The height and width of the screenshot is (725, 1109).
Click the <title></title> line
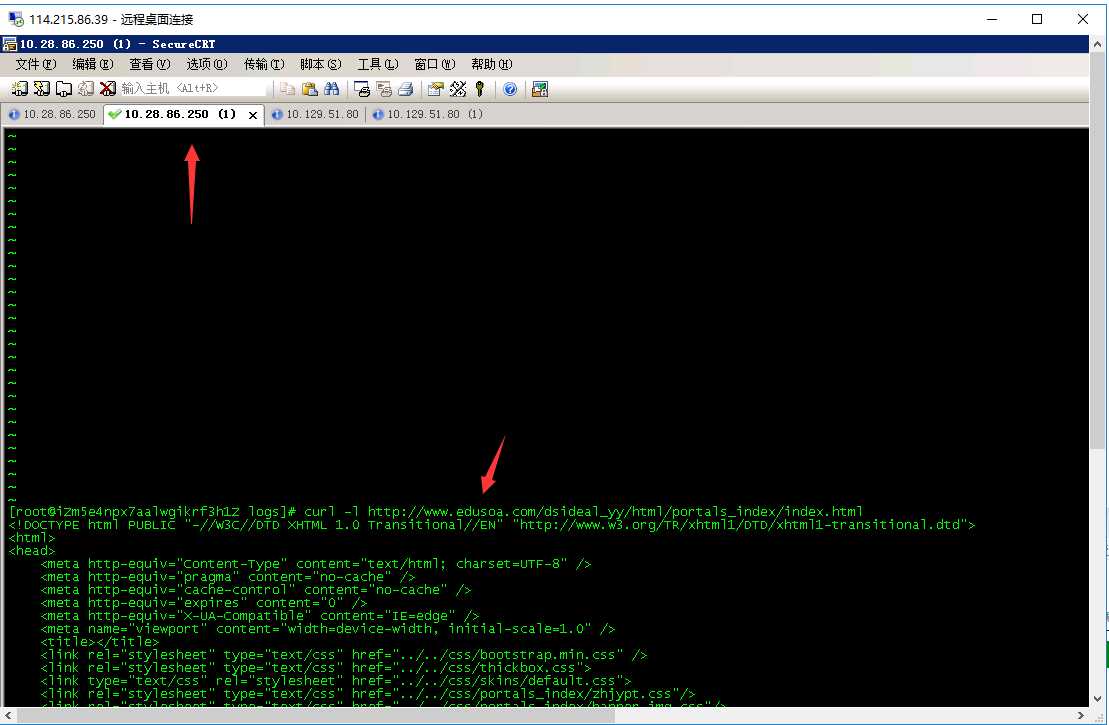pos(100,642)
